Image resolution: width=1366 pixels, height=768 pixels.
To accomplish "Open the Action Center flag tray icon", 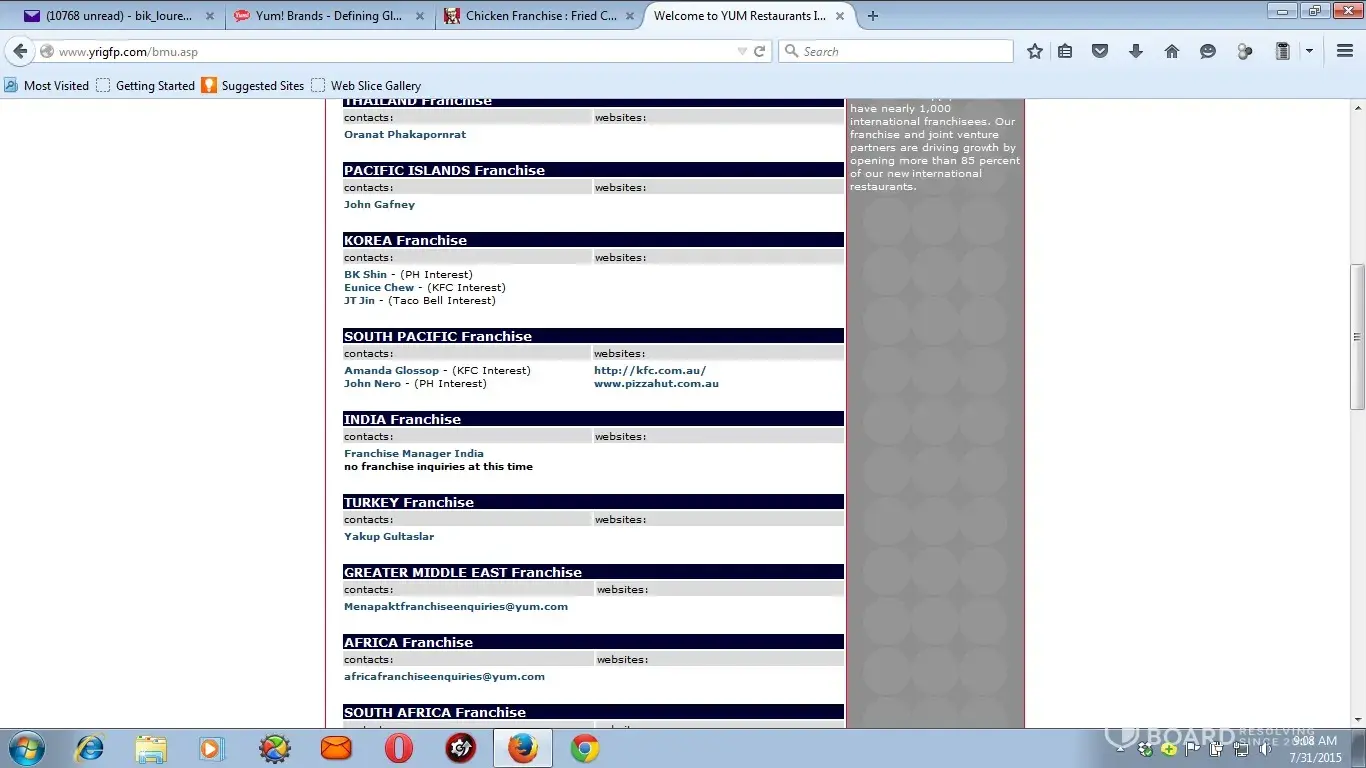I will click(1193, 749).
